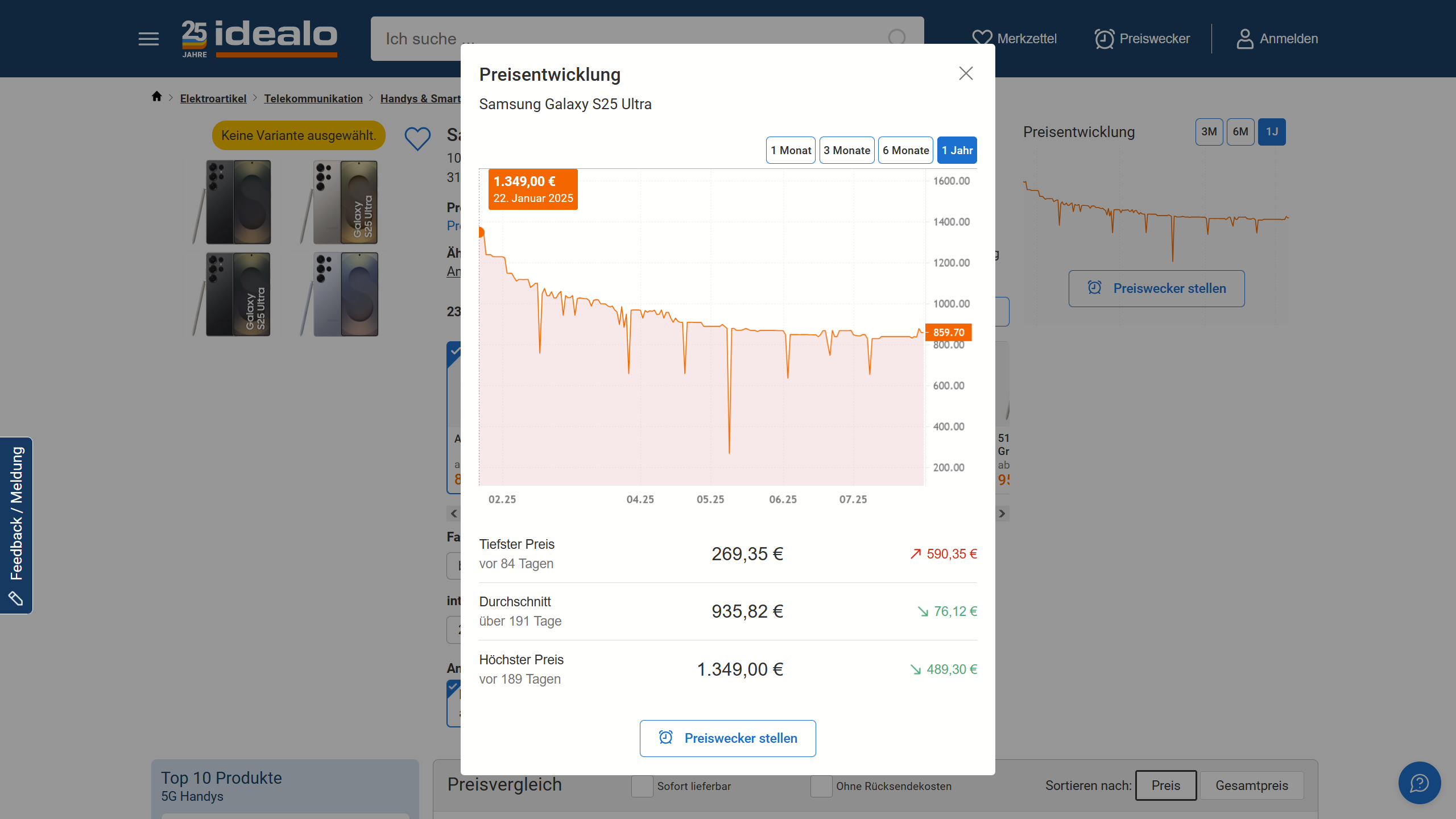Enable the Sofort lieferbar checkbox
This screenshot has height=819, width=1456.
pos(642,786)
